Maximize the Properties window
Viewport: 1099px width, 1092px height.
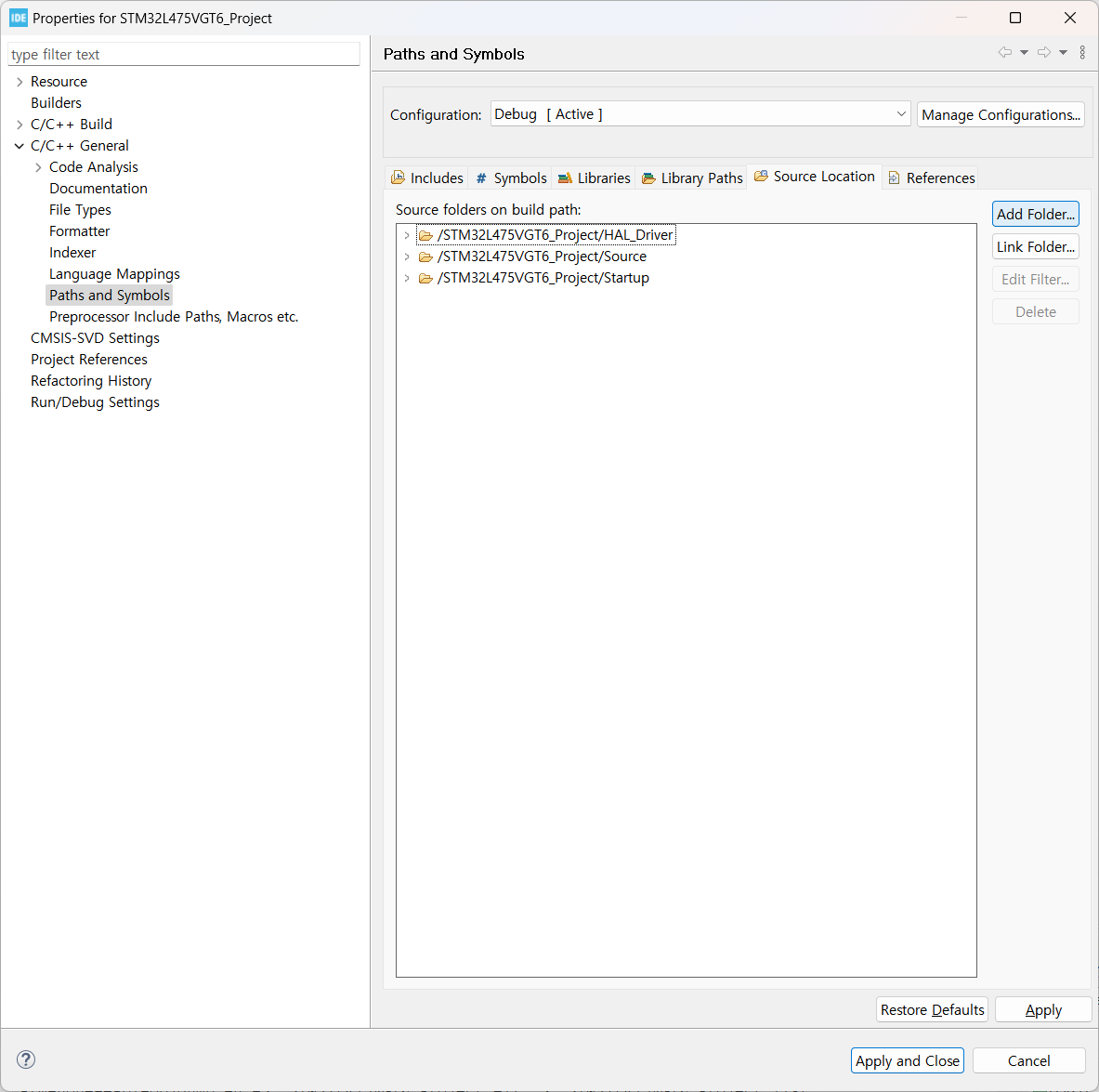1014,18
